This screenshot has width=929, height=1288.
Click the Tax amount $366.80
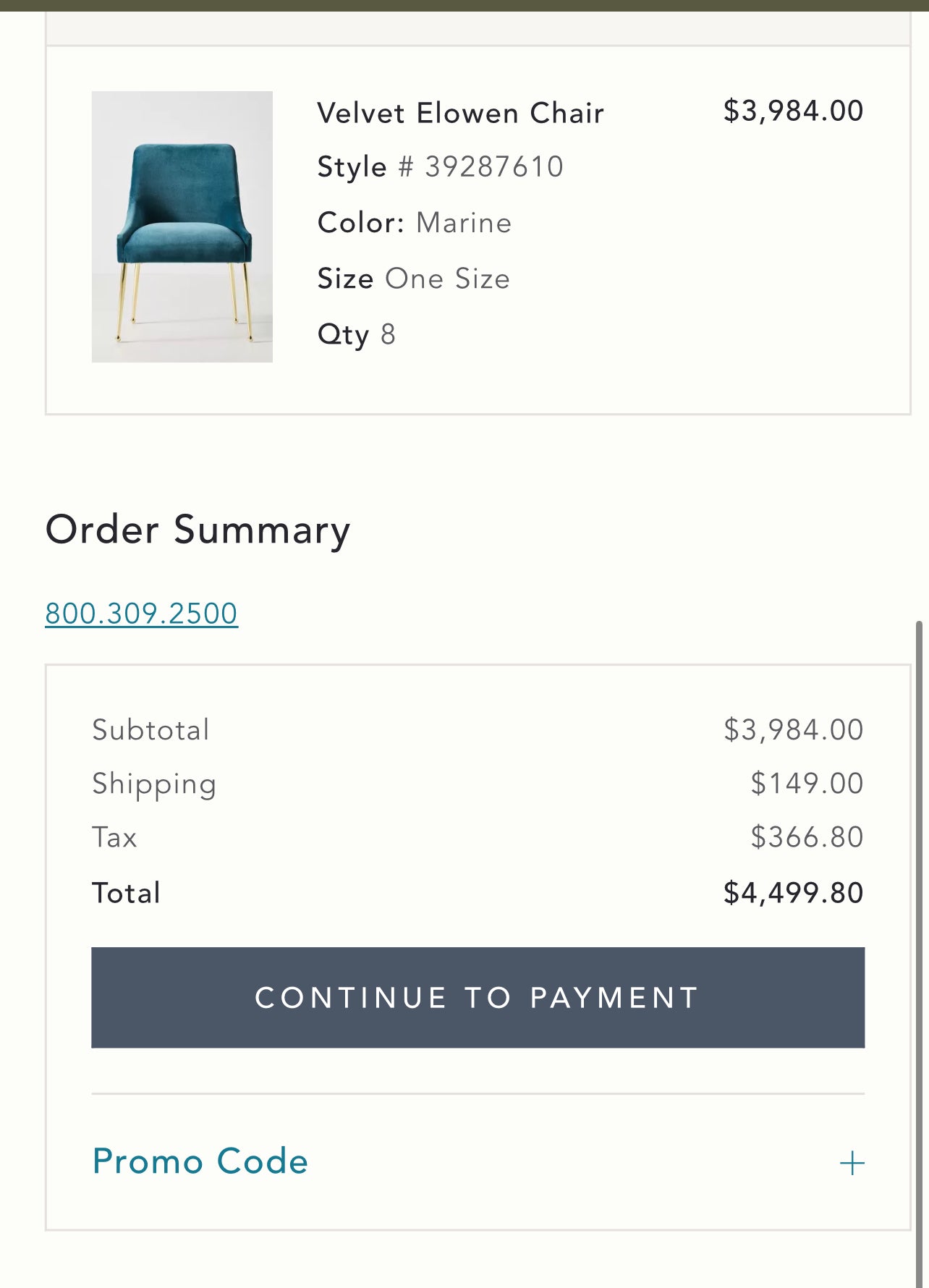(806, 837)
